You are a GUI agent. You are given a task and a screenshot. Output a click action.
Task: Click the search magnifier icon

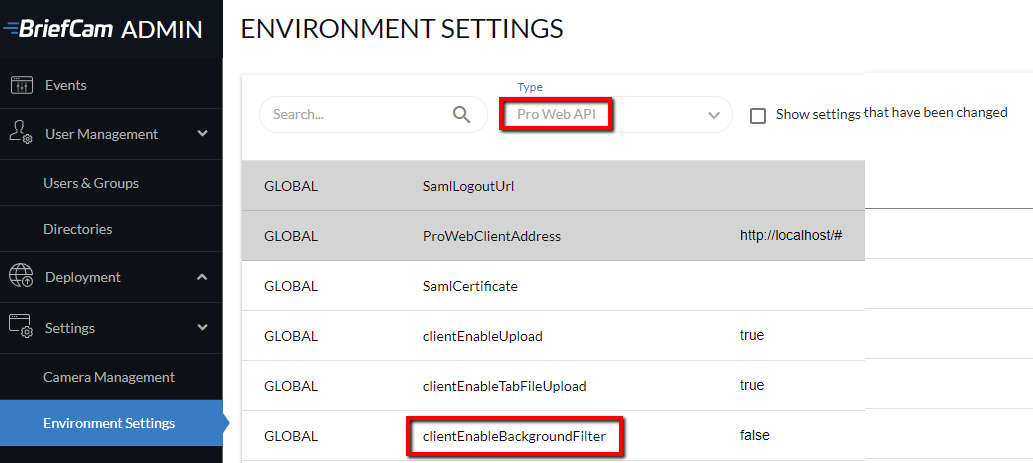click(x=462, y=115)
